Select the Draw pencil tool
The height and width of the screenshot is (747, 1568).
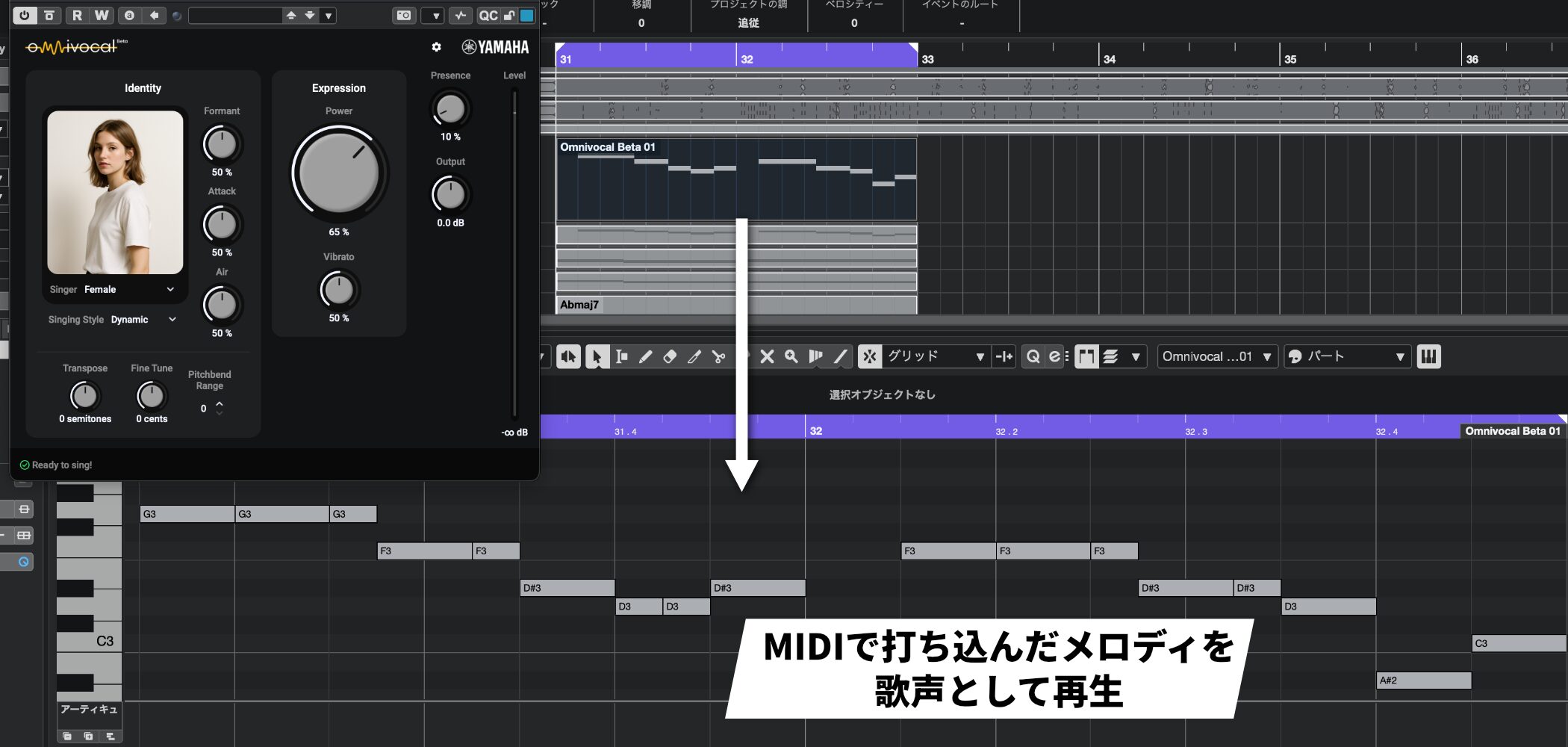(x=645, y=357)
